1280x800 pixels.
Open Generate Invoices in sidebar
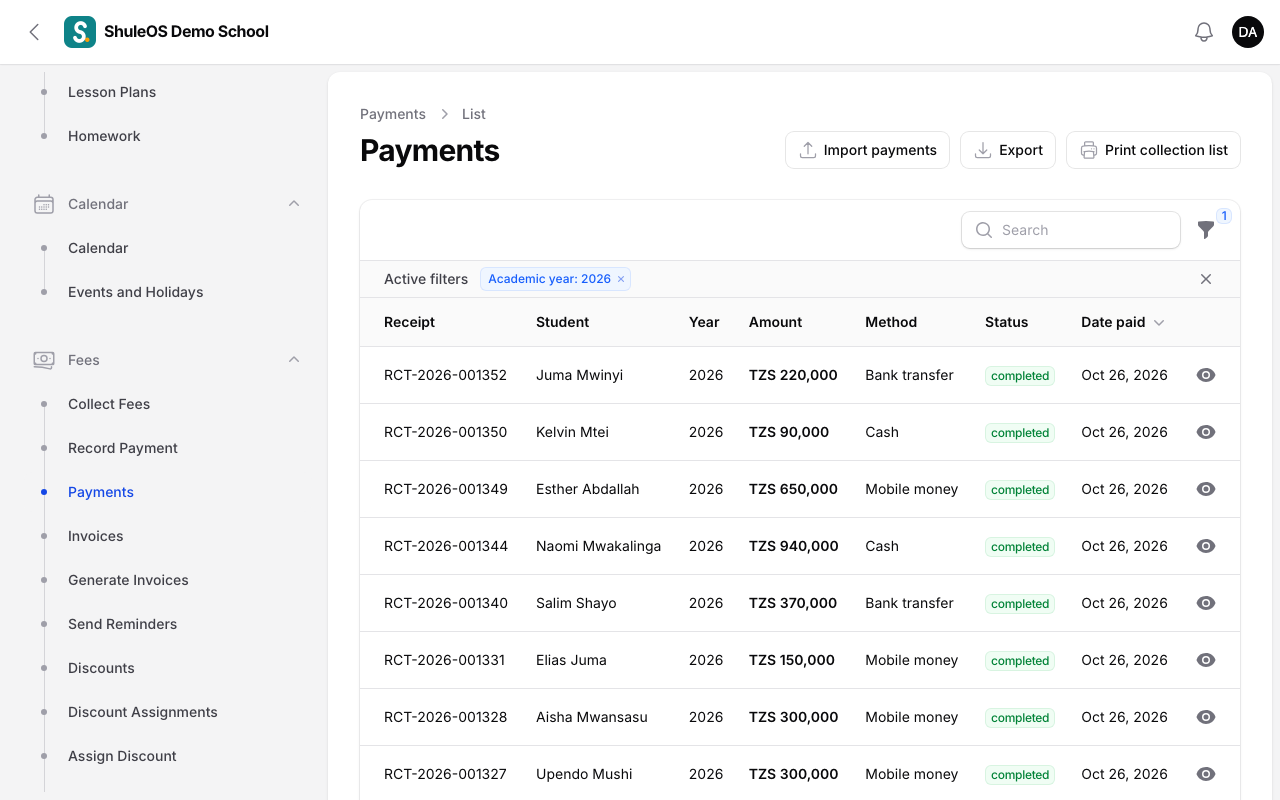tap(128, 580)
